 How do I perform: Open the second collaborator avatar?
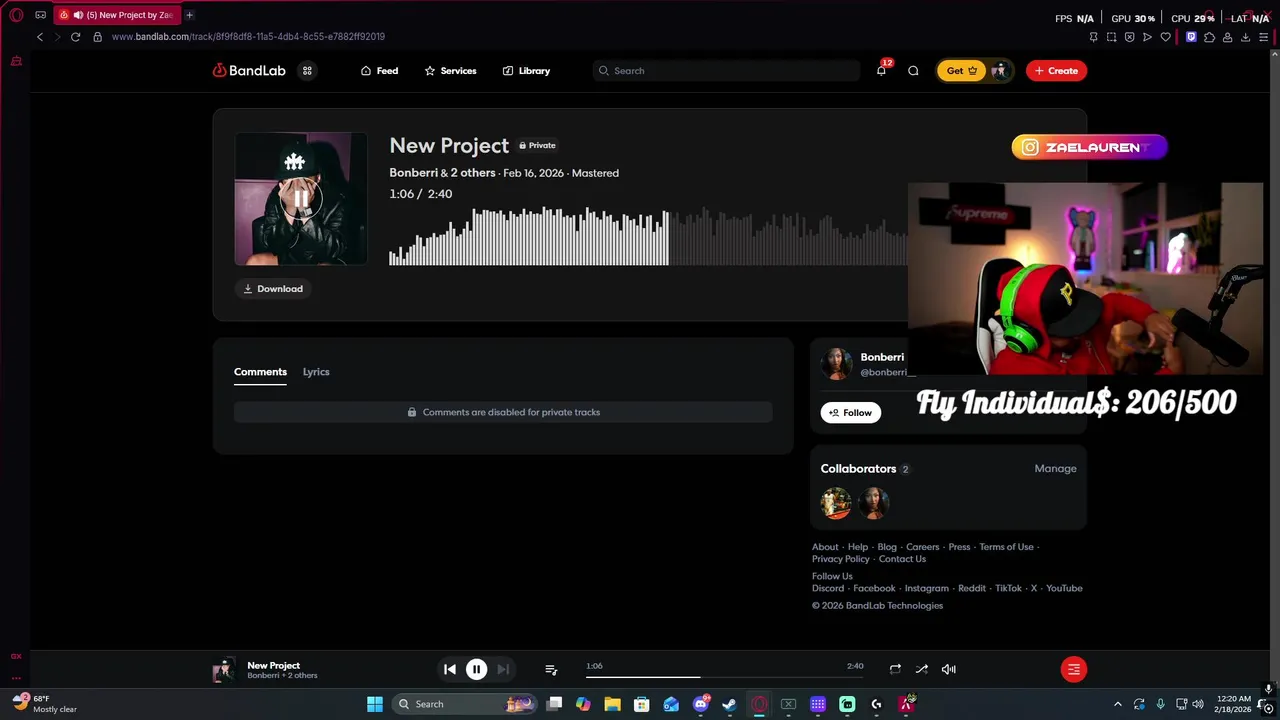874,503
